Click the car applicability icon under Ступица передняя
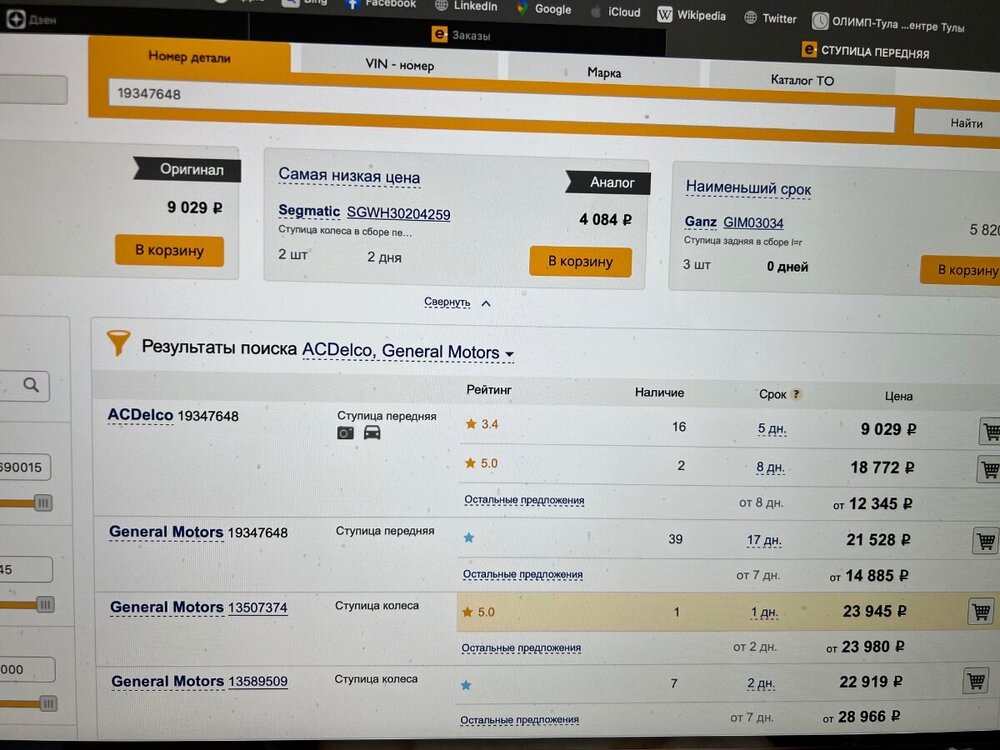This screenshot has height=750, width=1000. [x=372, y=433]
